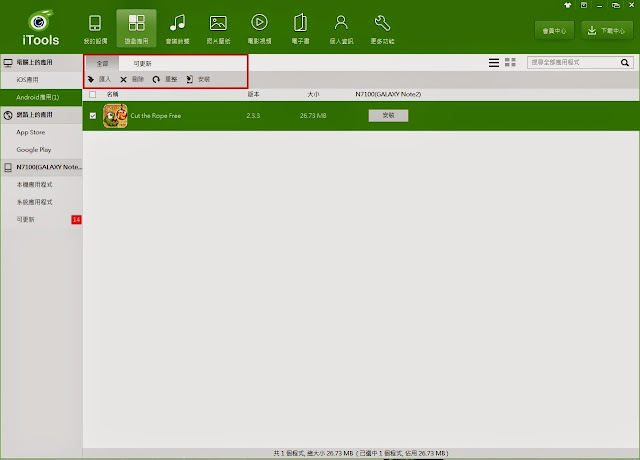
Task: Click the search magnifier icon
Action: pyautogui.click(x=625, y=62)
